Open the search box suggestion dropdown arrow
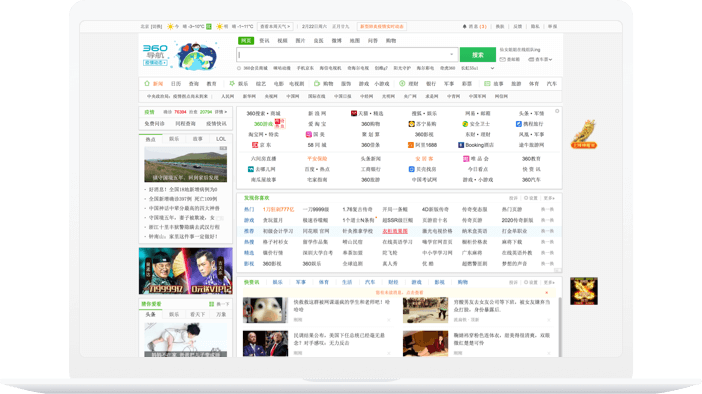The width and height of the screenshot is (702, 394). (451, 55)
